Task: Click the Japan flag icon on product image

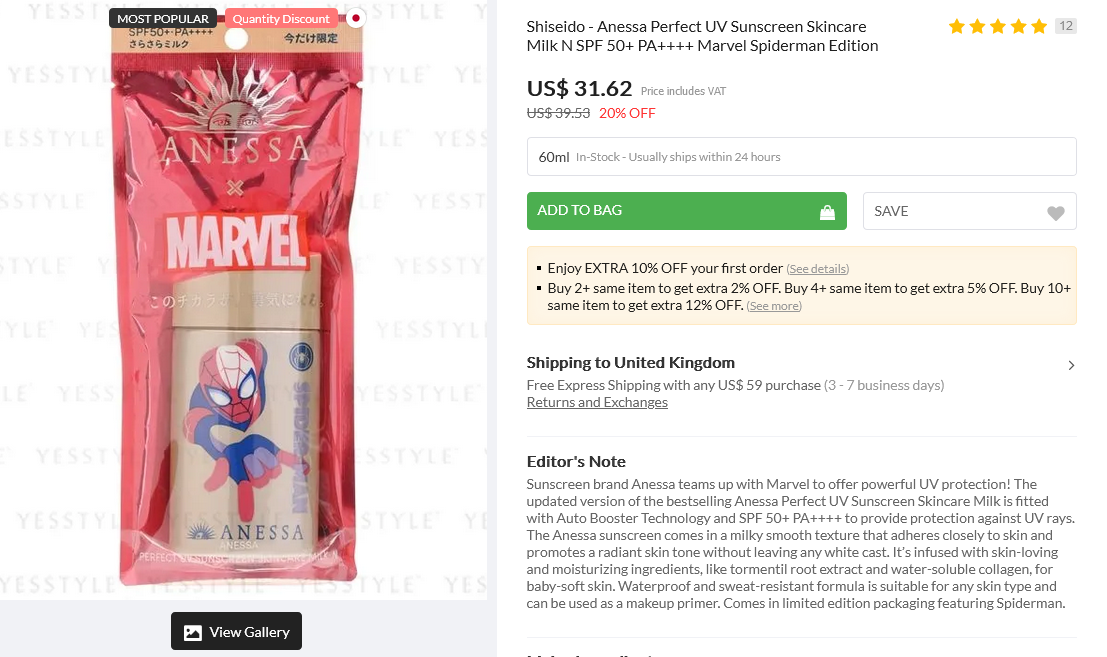Action: click(354, 18)
